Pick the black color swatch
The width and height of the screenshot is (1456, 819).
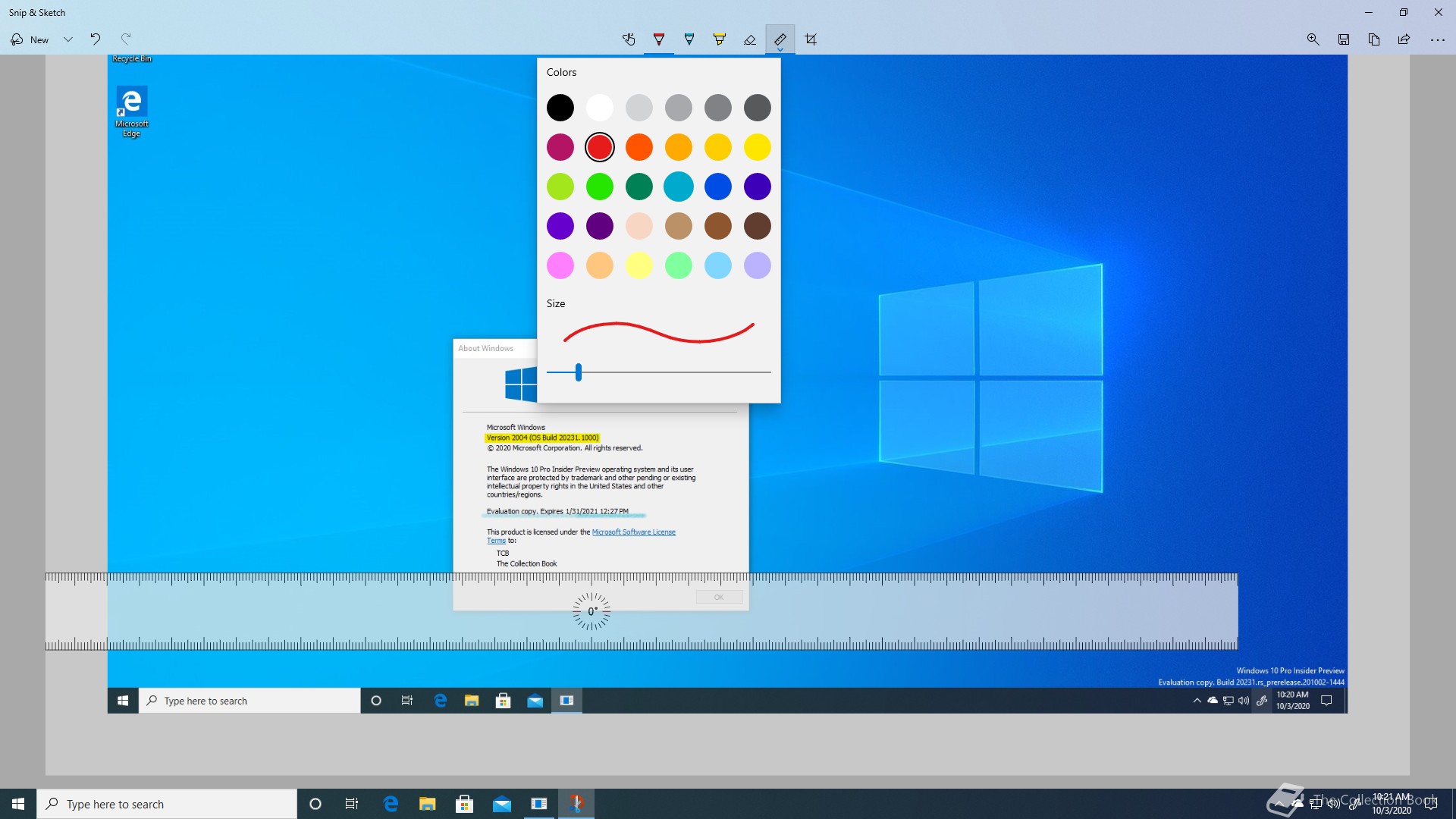(x=560, y=108)
